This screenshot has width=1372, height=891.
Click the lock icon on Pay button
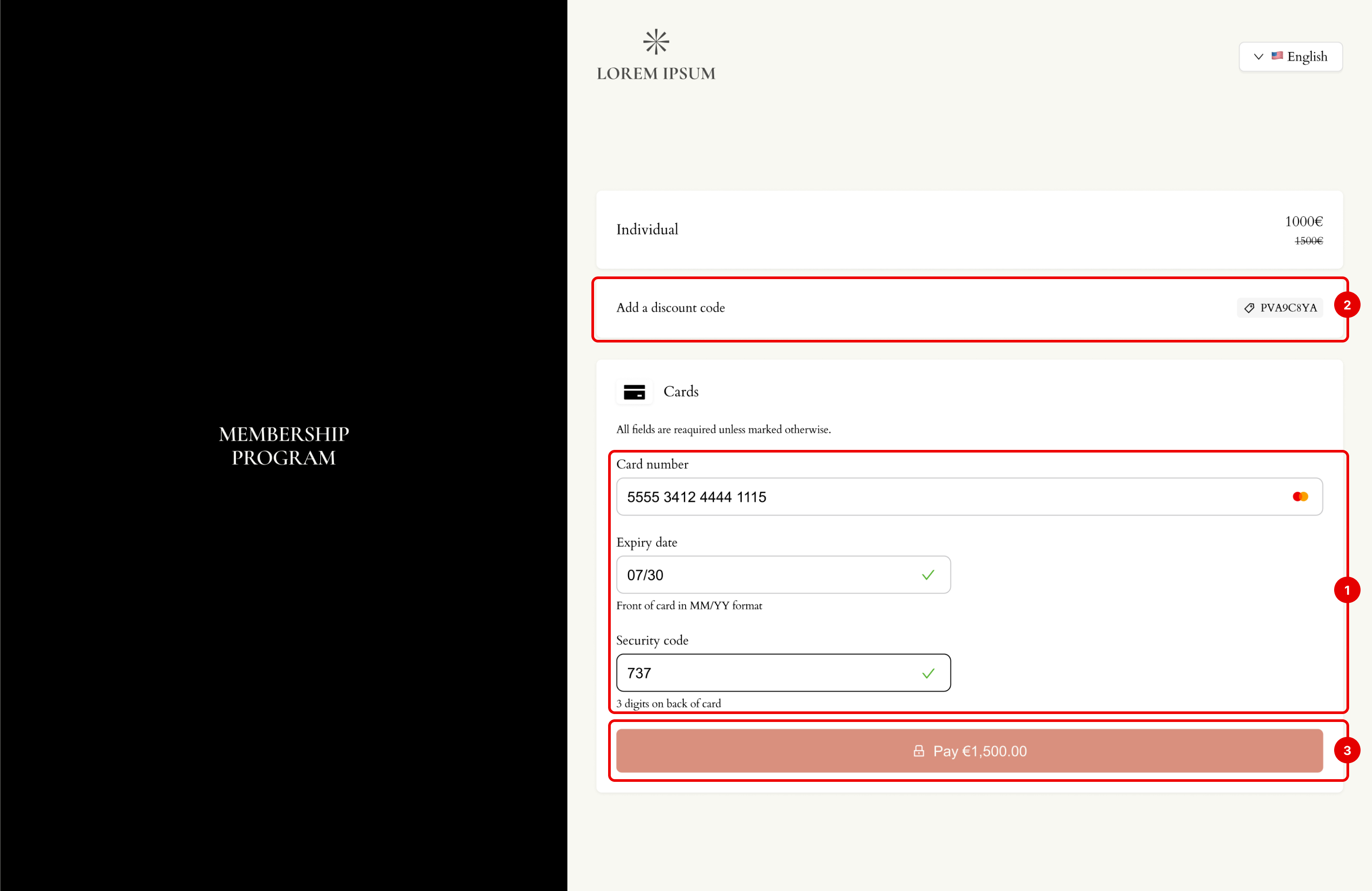(x=918, y=751)
